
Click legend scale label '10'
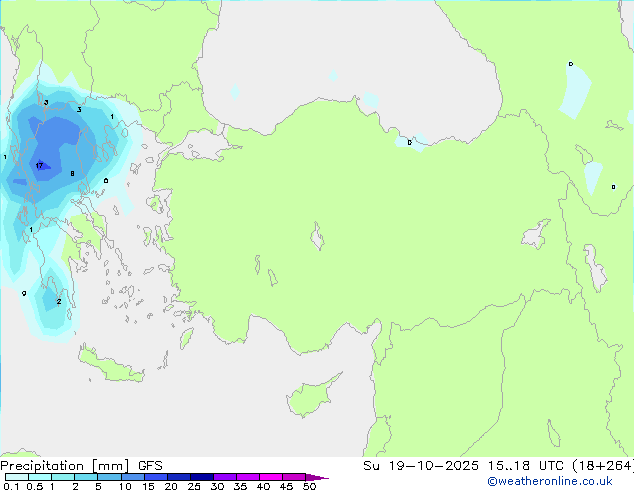point(125,486)
